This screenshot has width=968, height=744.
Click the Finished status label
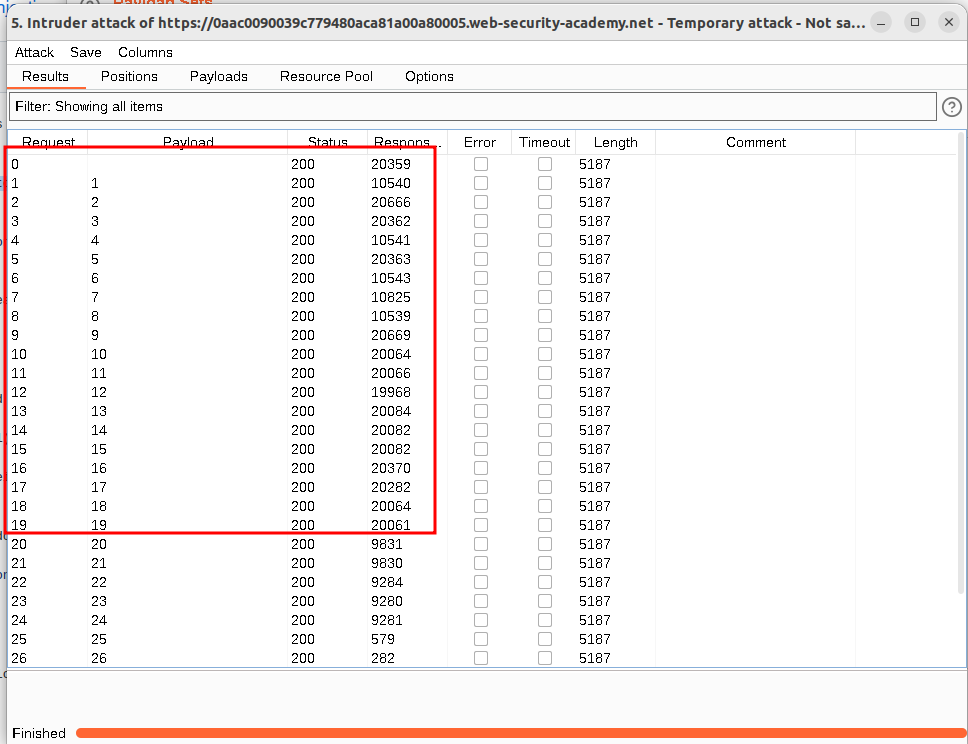[39, 733]
